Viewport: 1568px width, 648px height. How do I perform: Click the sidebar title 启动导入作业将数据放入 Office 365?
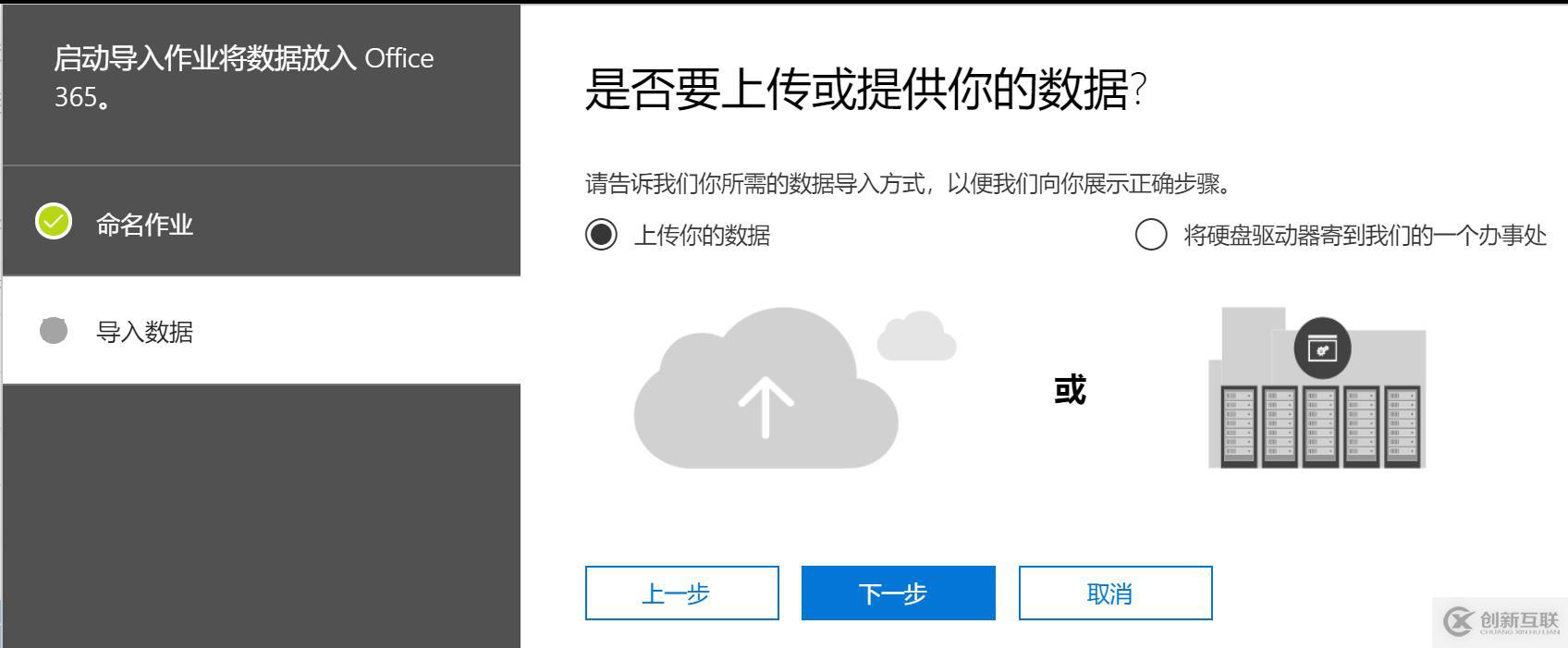tap(244, 77)
